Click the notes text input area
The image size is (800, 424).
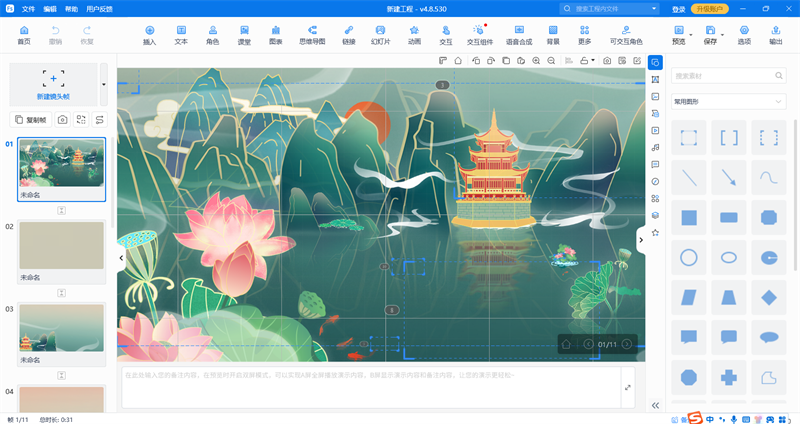point(370,387)
